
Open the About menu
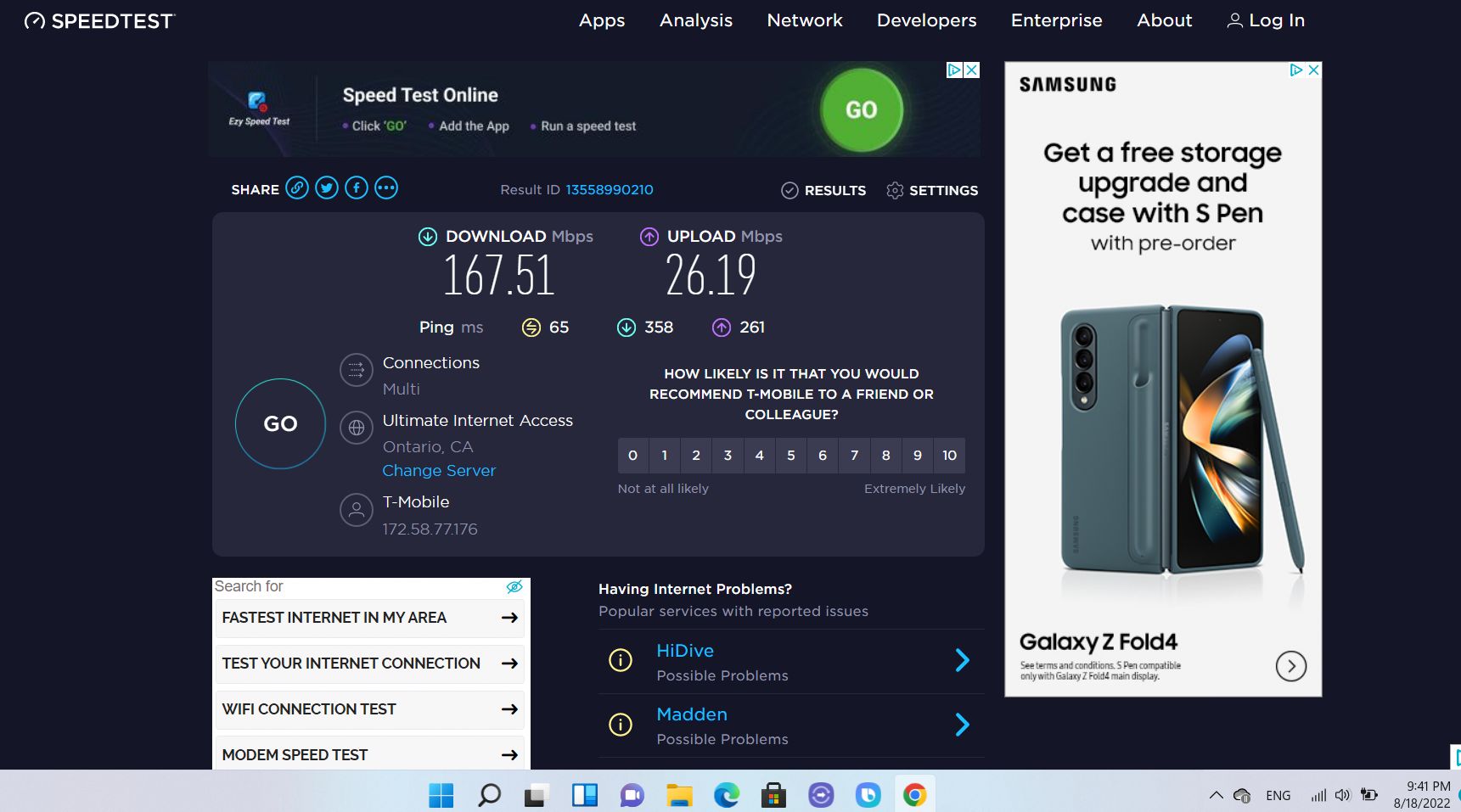[1165, 20]
